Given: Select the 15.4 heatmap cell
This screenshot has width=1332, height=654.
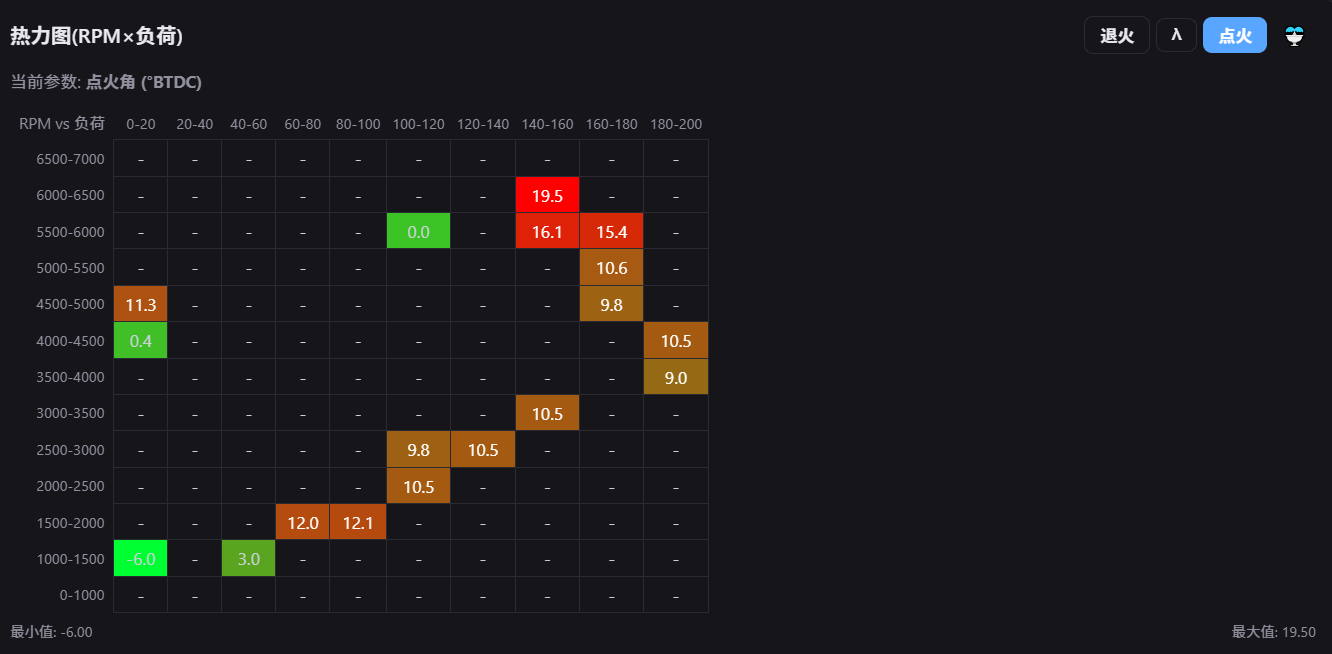Looking at the screenshot, I should (611, 231).
